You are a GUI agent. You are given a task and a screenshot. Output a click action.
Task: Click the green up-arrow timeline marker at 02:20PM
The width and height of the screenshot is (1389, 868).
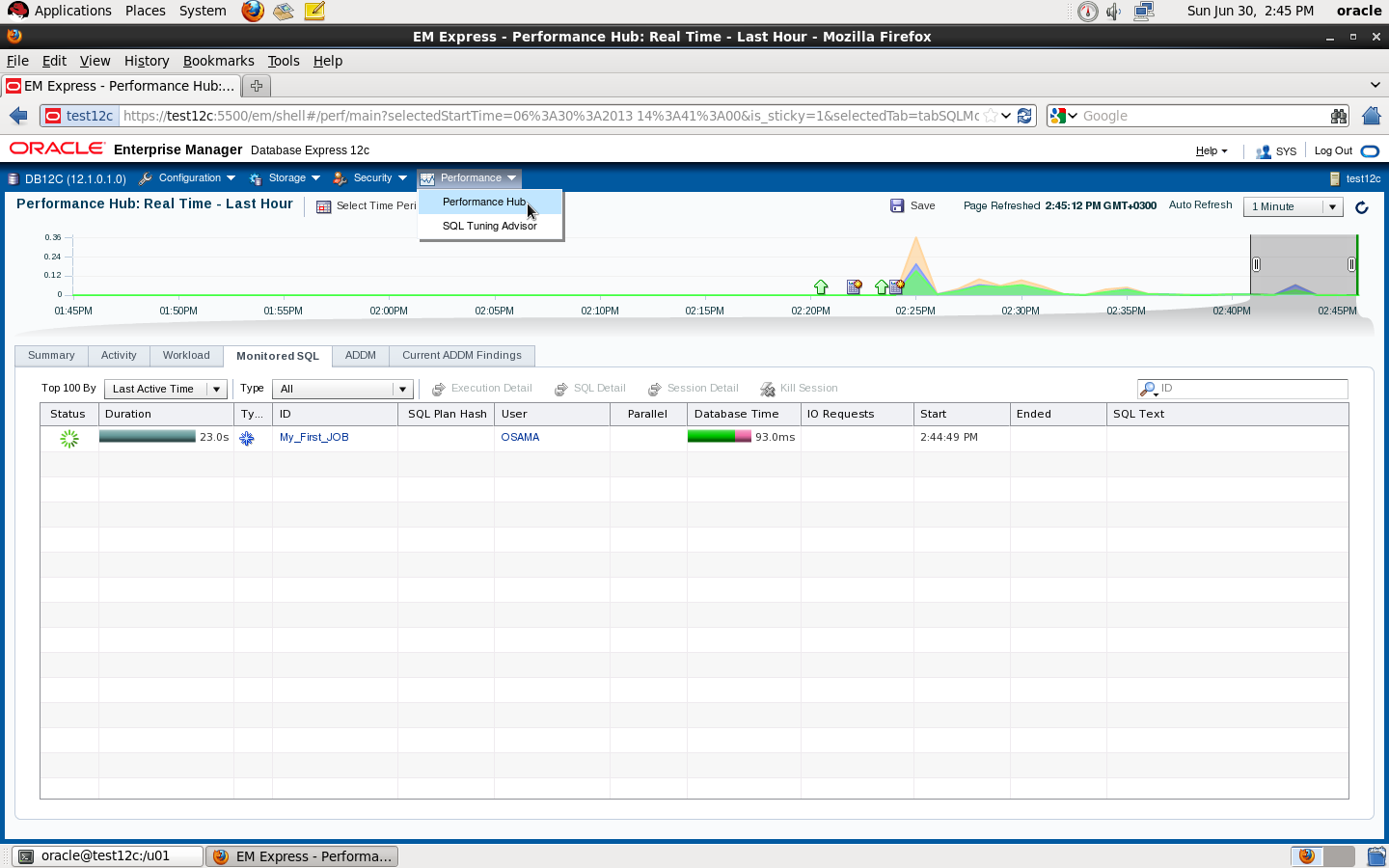coord(821,286)
